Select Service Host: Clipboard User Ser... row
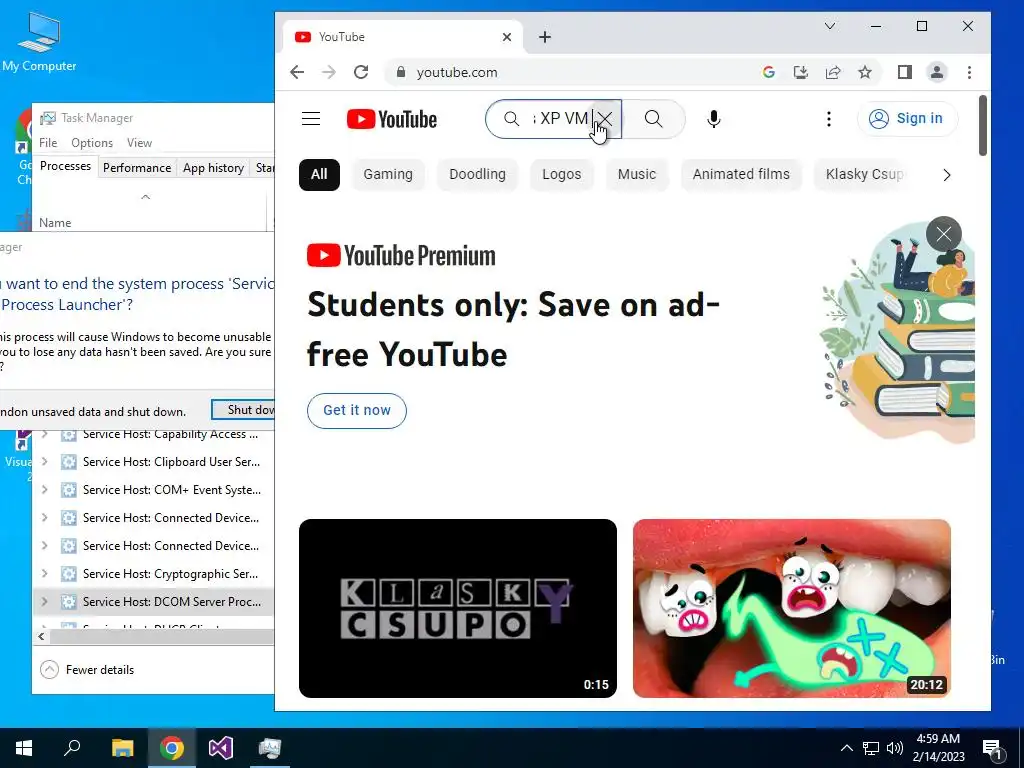Image resolution: width=1024 pixels, height=768 pixels. tap(153, 462)
